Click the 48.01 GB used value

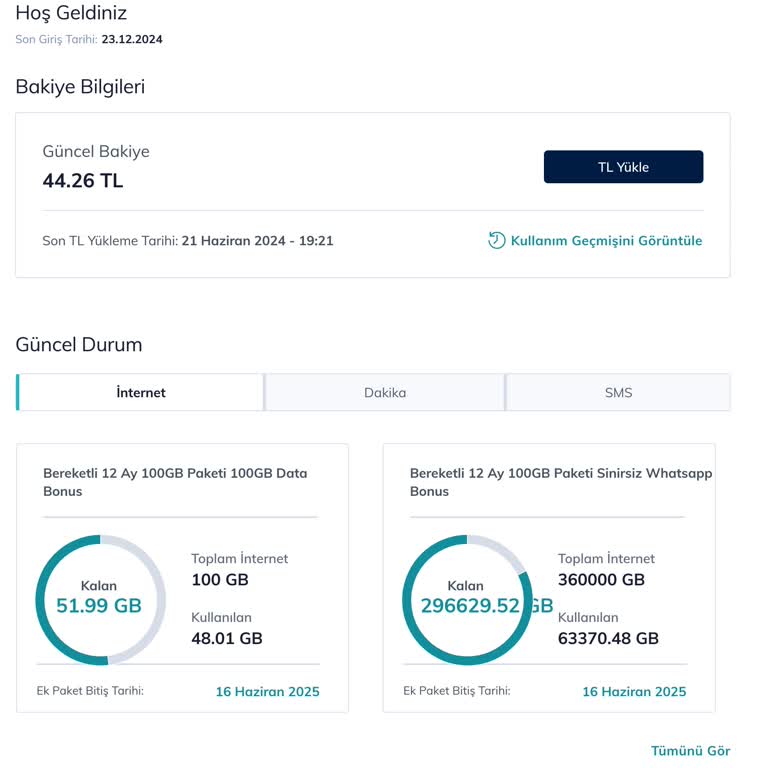(227, 638)
